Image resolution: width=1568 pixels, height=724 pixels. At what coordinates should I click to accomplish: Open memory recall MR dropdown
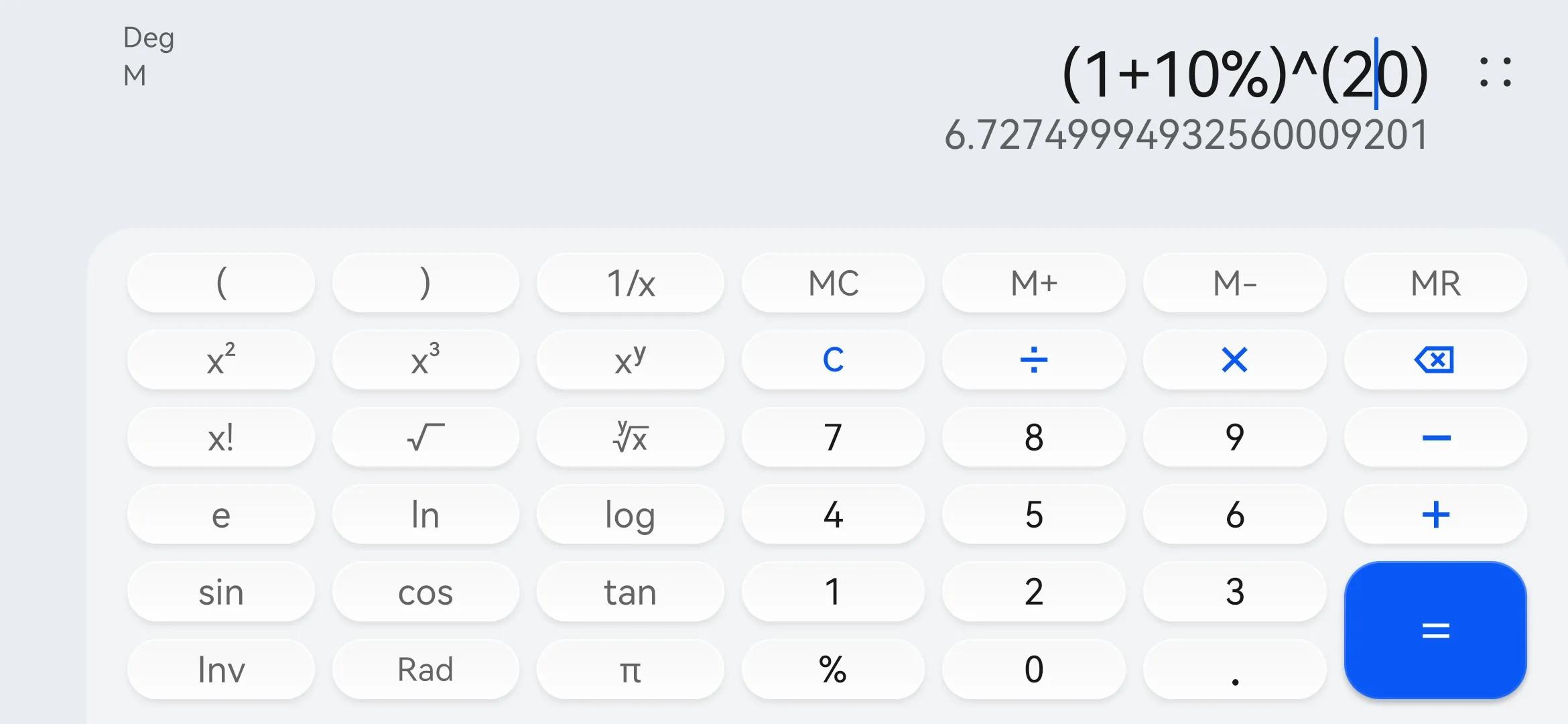tap(1436, 283)
